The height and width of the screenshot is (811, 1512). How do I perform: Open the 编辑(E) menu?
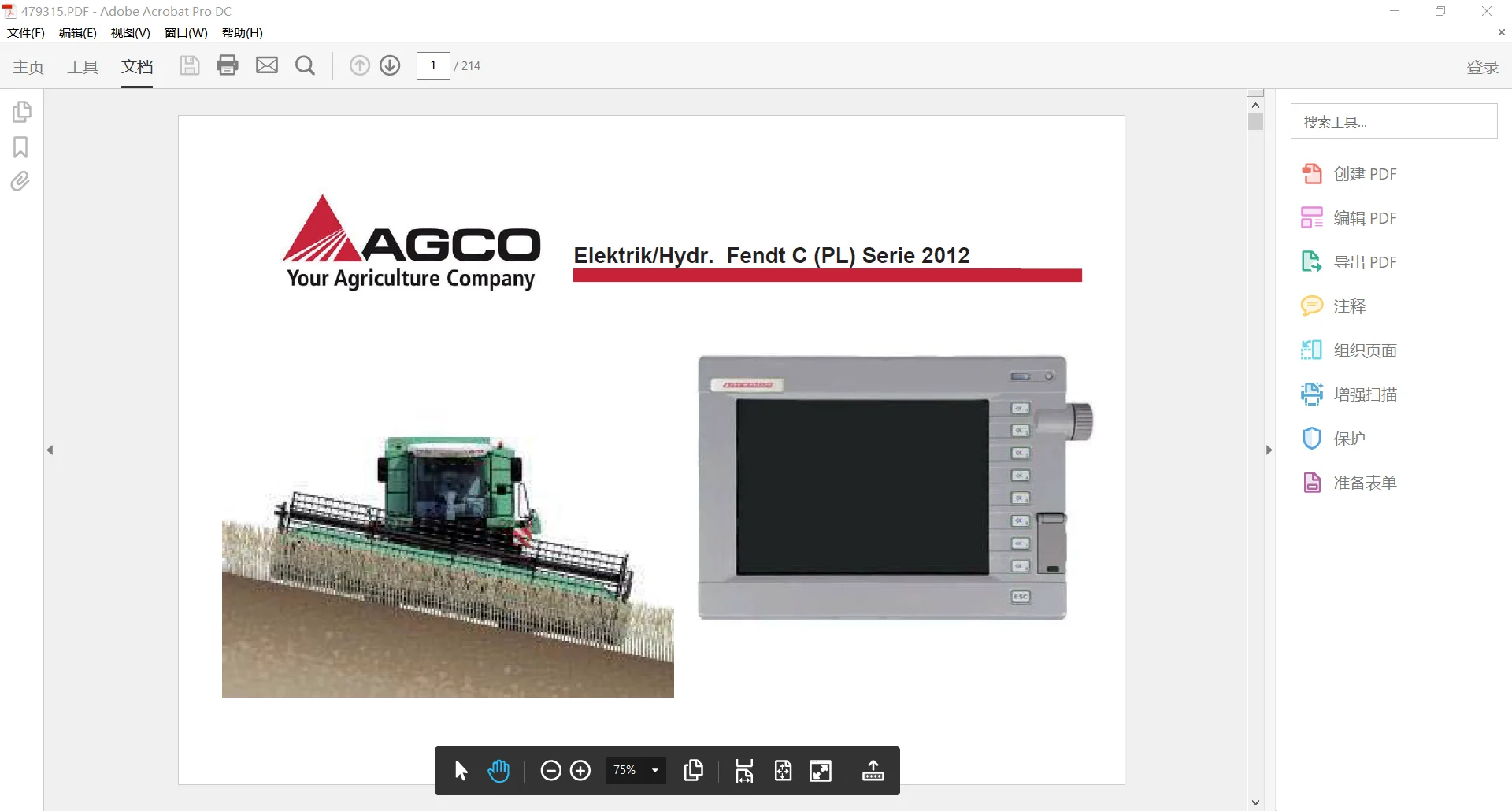click(x=78, y=33)
